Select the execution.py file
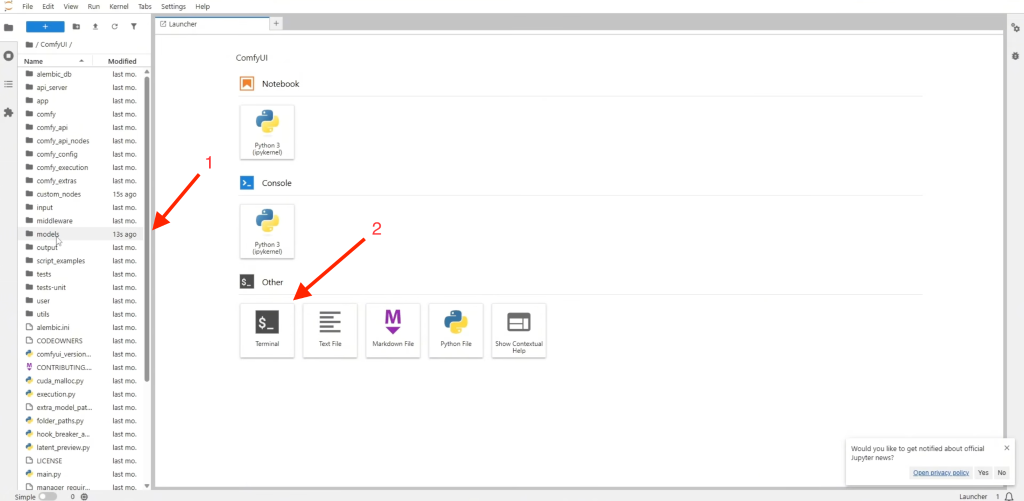Viewport: 1024px width, 501px height. coord(81,394)
